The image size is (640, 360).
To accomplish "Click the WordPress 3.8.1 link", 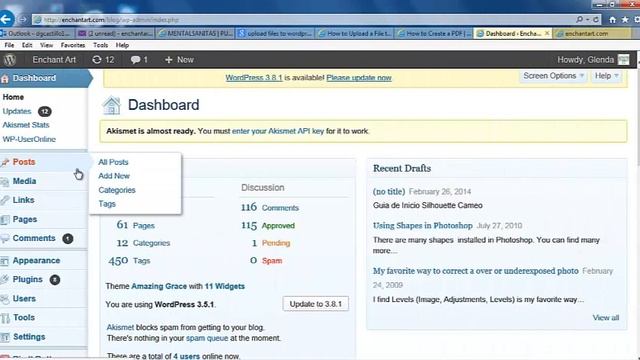I will click(253, 78).
